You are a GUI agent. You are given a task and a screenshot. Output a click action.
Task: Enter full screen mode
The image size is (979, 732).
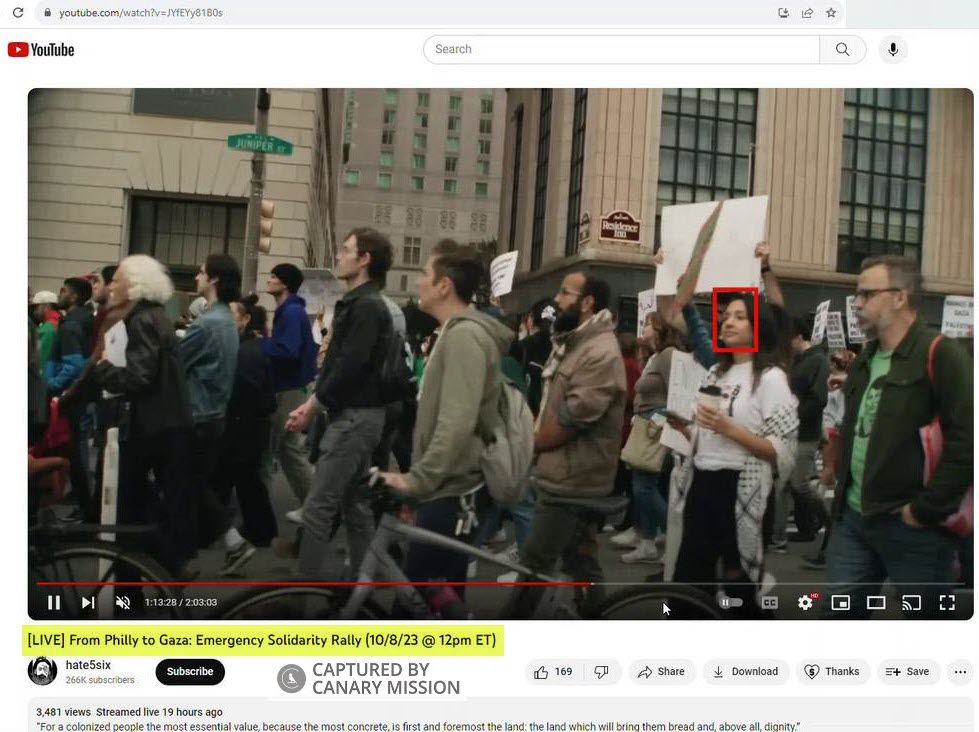pyautogui.click(x=946, y=602)
